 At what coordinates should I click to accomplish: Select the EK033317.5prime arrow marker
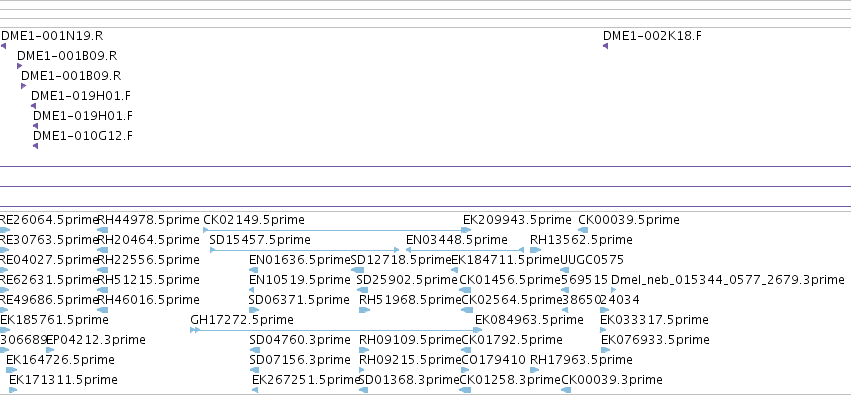[604, 330]
